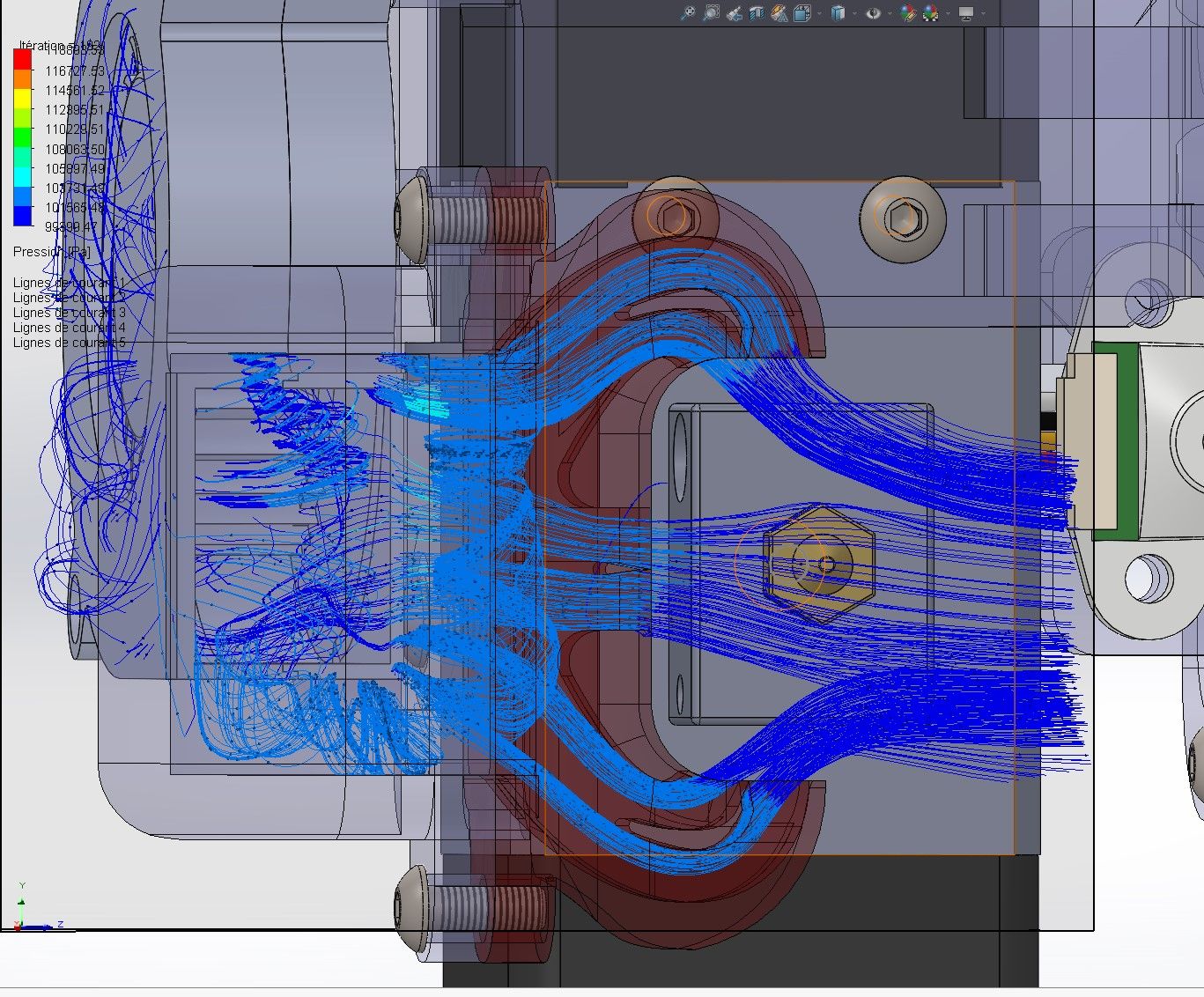Open the Apply Scene icon
1204x997 pixels.
[931, 13]
